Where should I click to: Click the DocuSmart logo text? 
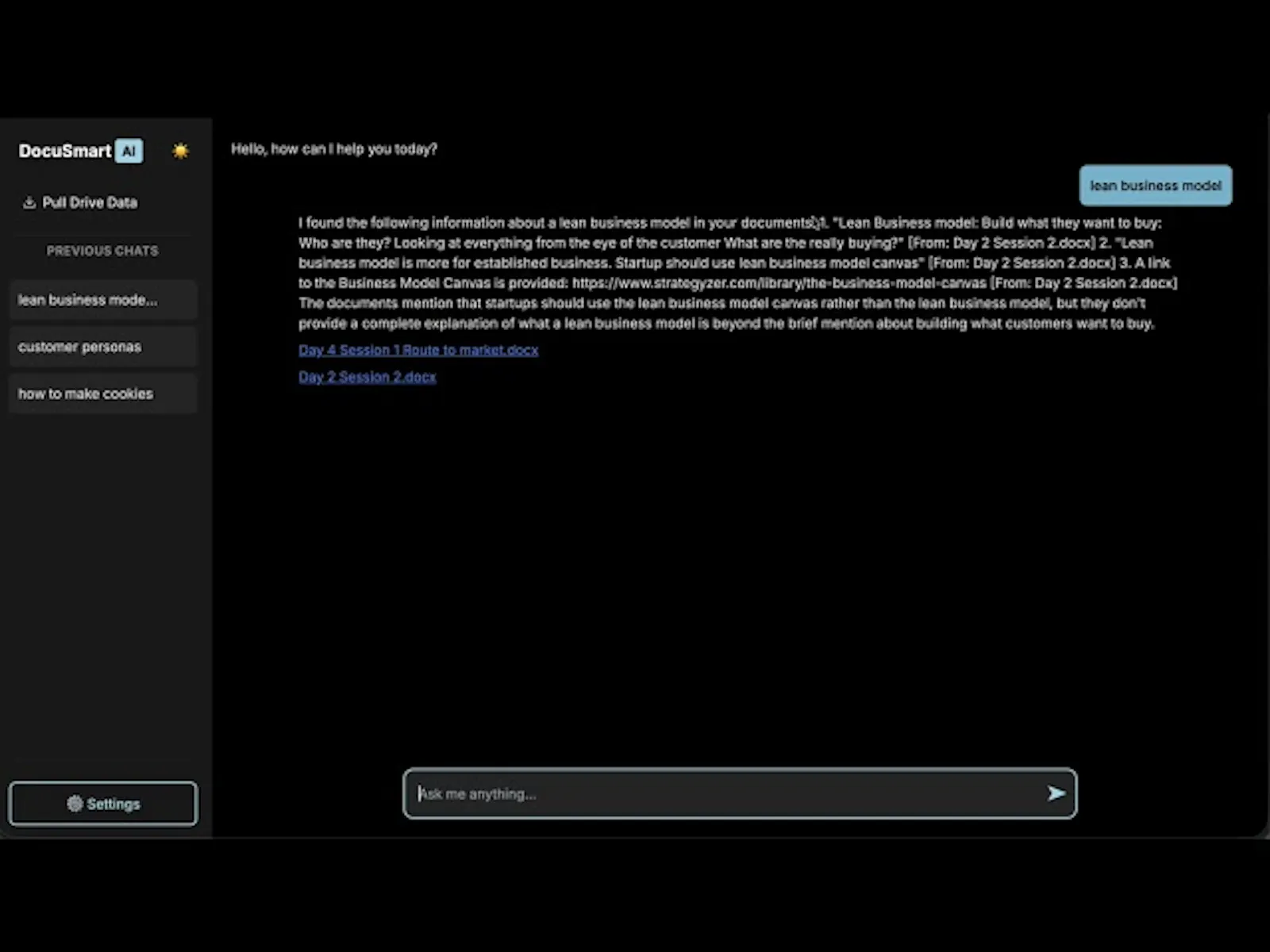[65, 151]
